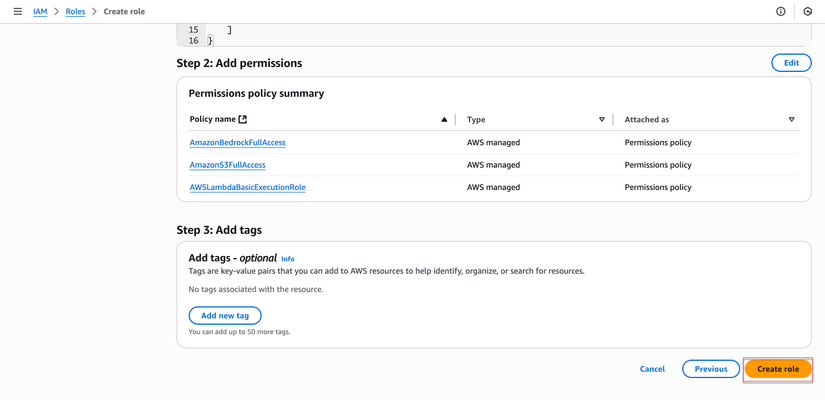This screenshot has height=400, width=825.
Task: Open AWSLambdaBasicExecutionRole policy link
Action: pos(247,187)
